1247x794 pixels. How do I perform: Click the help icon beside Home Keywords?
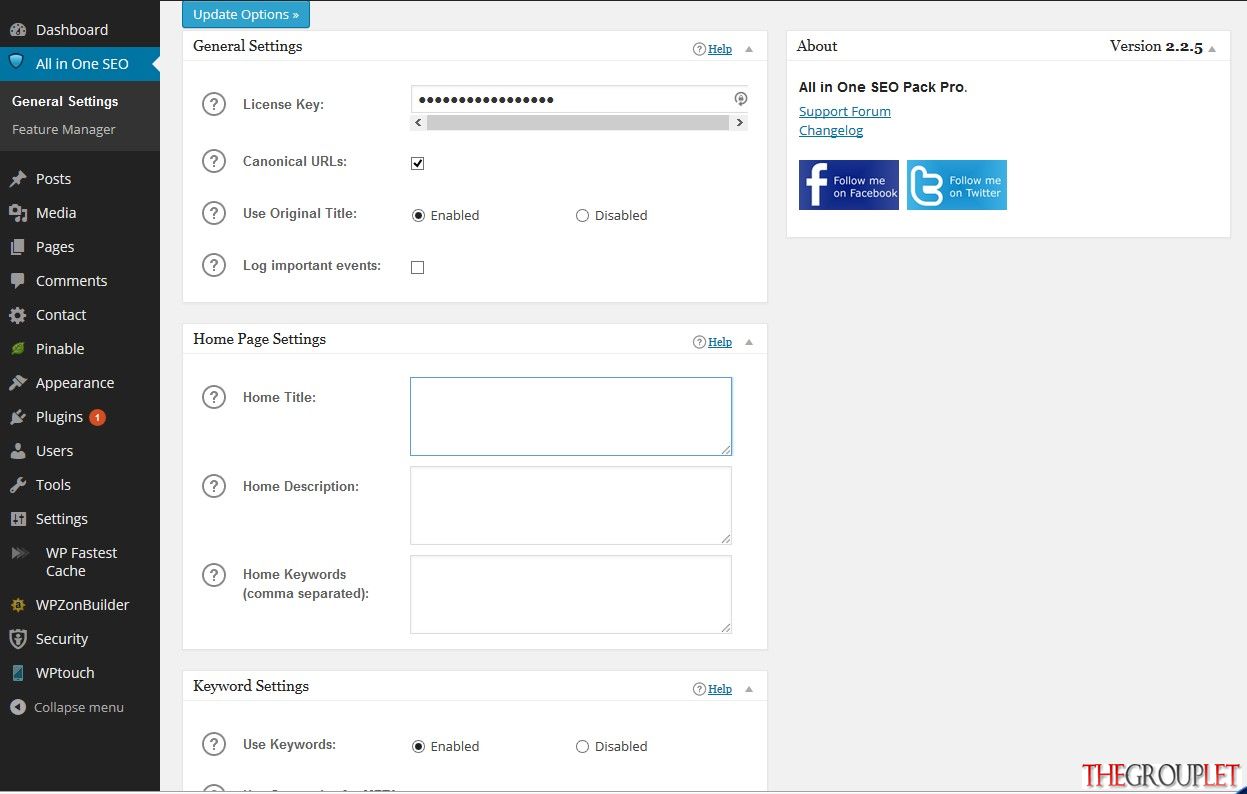point(214,575)
